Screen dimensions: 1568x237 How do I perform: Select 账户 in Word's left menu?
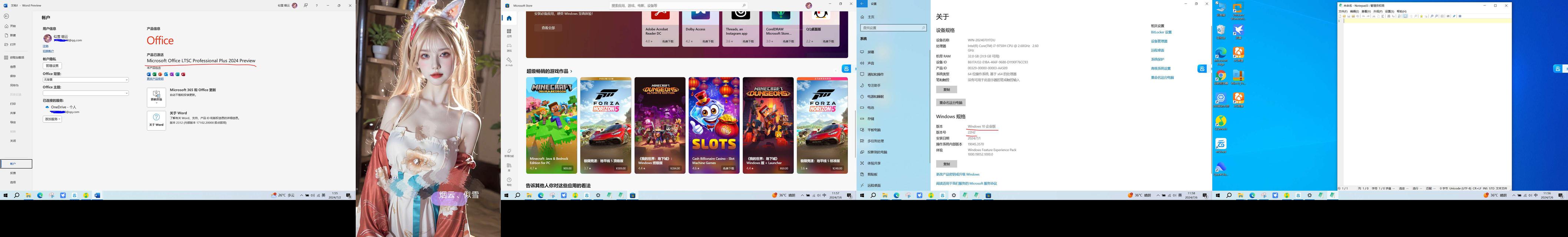click(13, 163)
